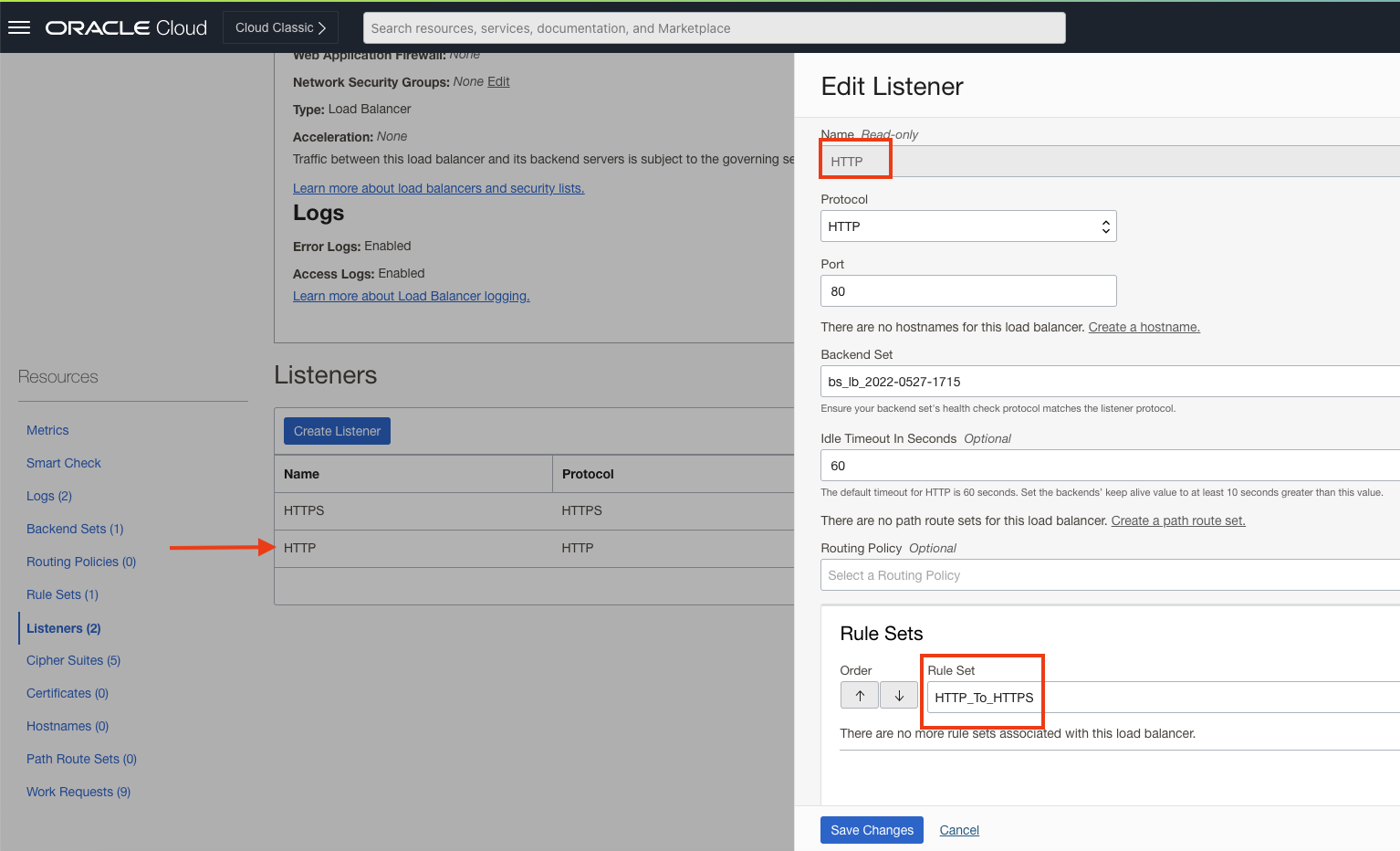View Work Requests in the sidebar
1400x851 pixels.
pyautogui.click(x=78, y=792)
